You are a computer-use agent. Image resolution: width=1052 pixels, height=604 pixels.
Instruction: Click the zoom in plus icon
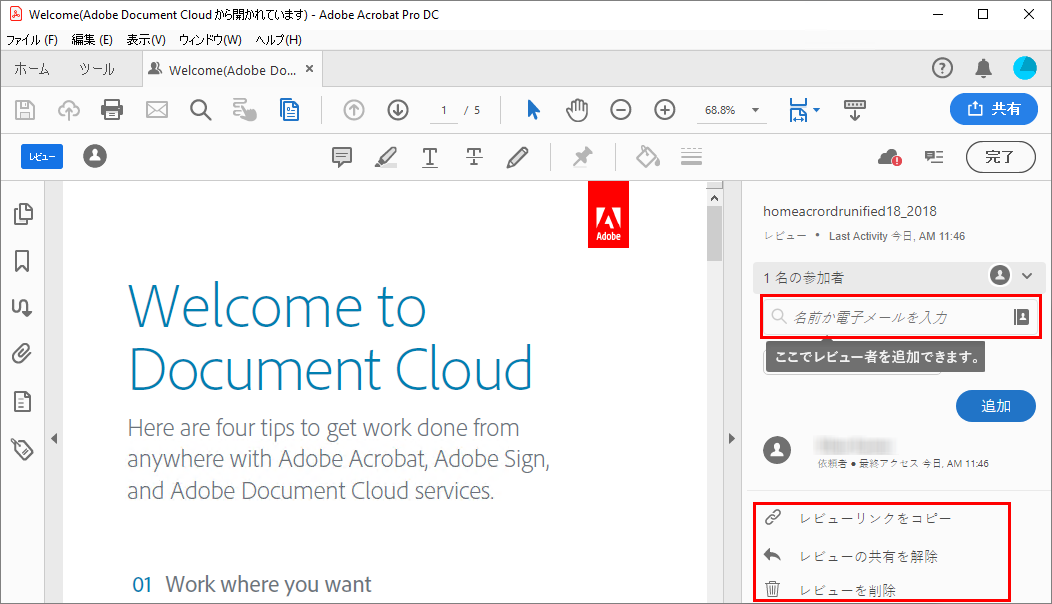pyautogui.click(x=665, y=110)
